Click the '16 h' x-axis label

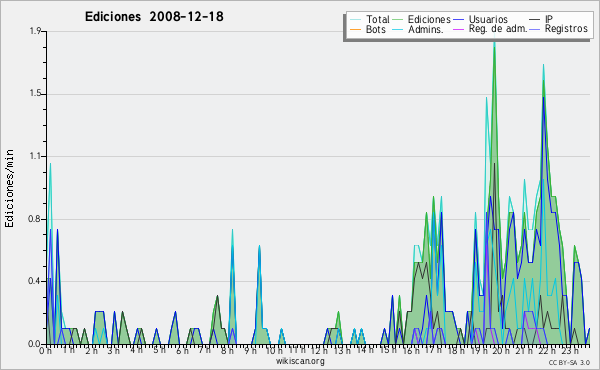[411, 350]
